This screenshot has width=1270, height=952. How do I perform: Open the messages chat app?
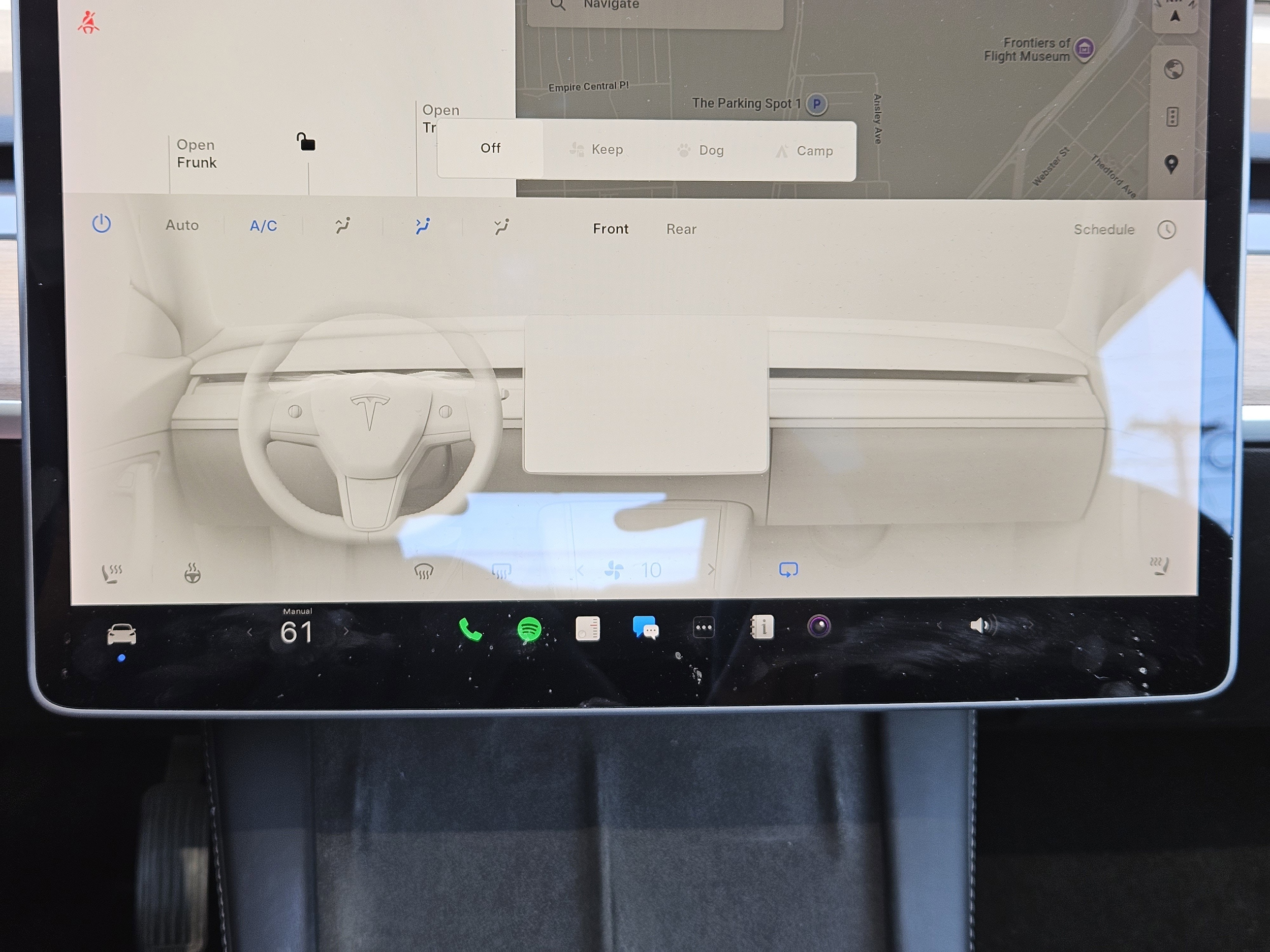pyautogui.click(x=645, y=628)
